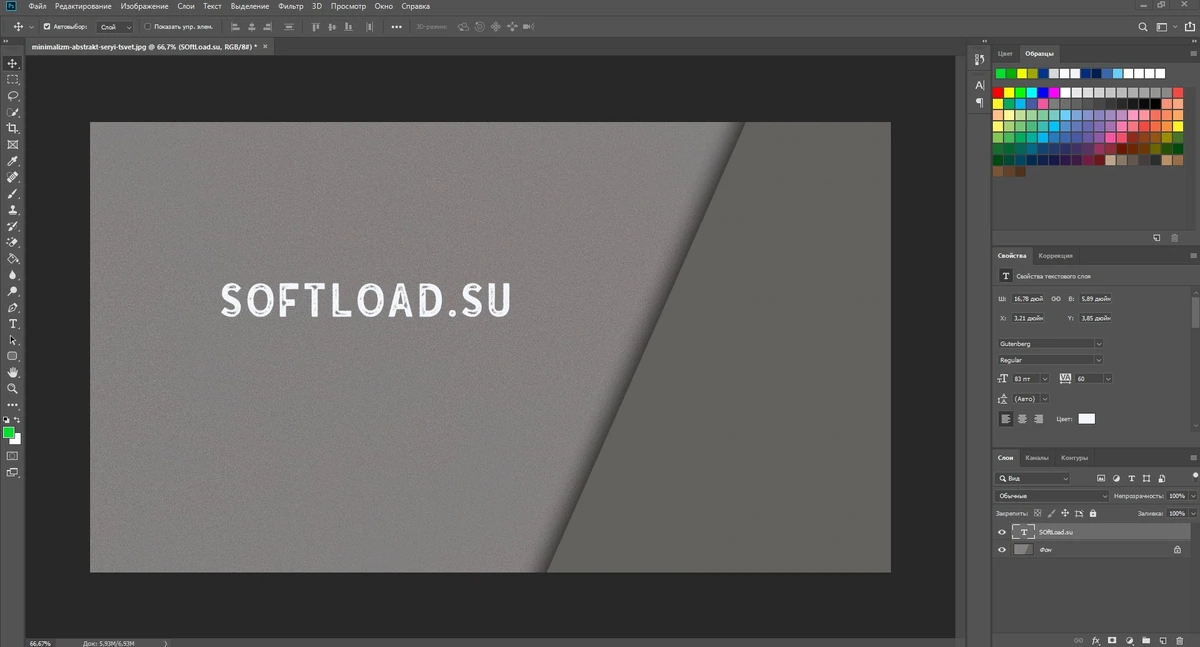Click the link layers chain icon
The height and width of the screenshot is (647, 1200).
[1079, 639]
